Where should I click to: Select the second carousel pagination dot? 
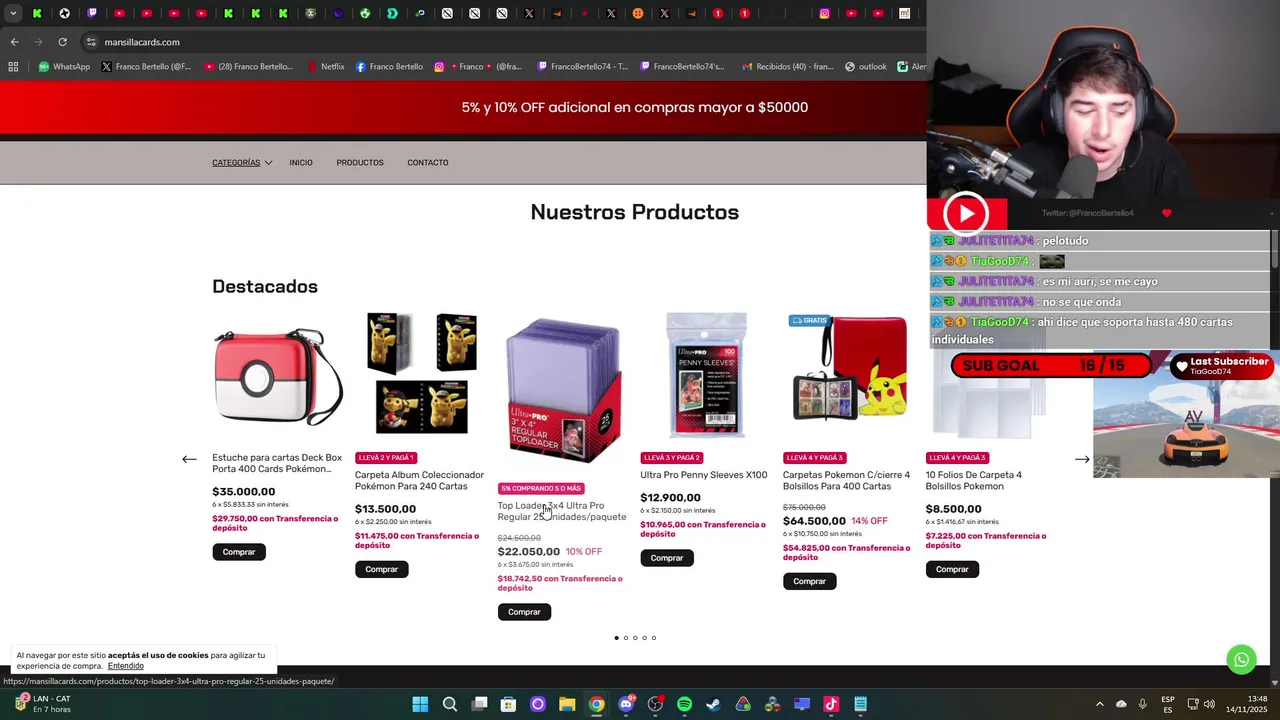(x=626, y=638)
